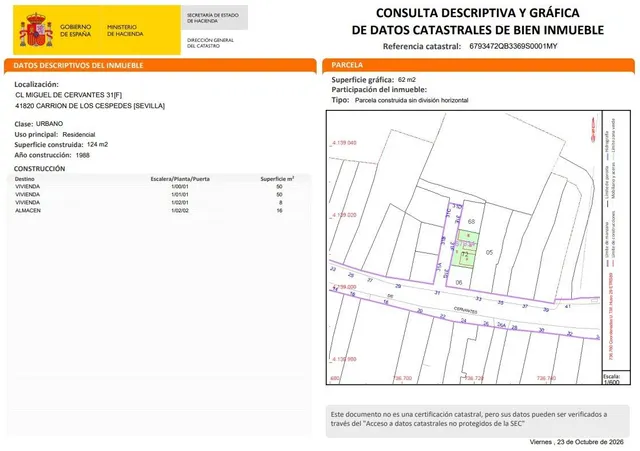Click the 'MINISTERIO DE HACIENDA' text

coord(125,31)
